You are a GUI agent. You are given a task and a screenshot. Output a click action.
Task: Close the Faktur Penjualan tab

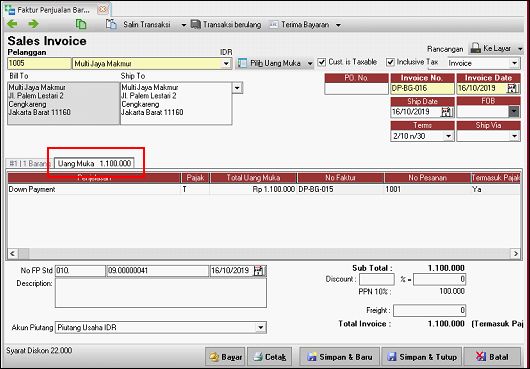[103, 10]
